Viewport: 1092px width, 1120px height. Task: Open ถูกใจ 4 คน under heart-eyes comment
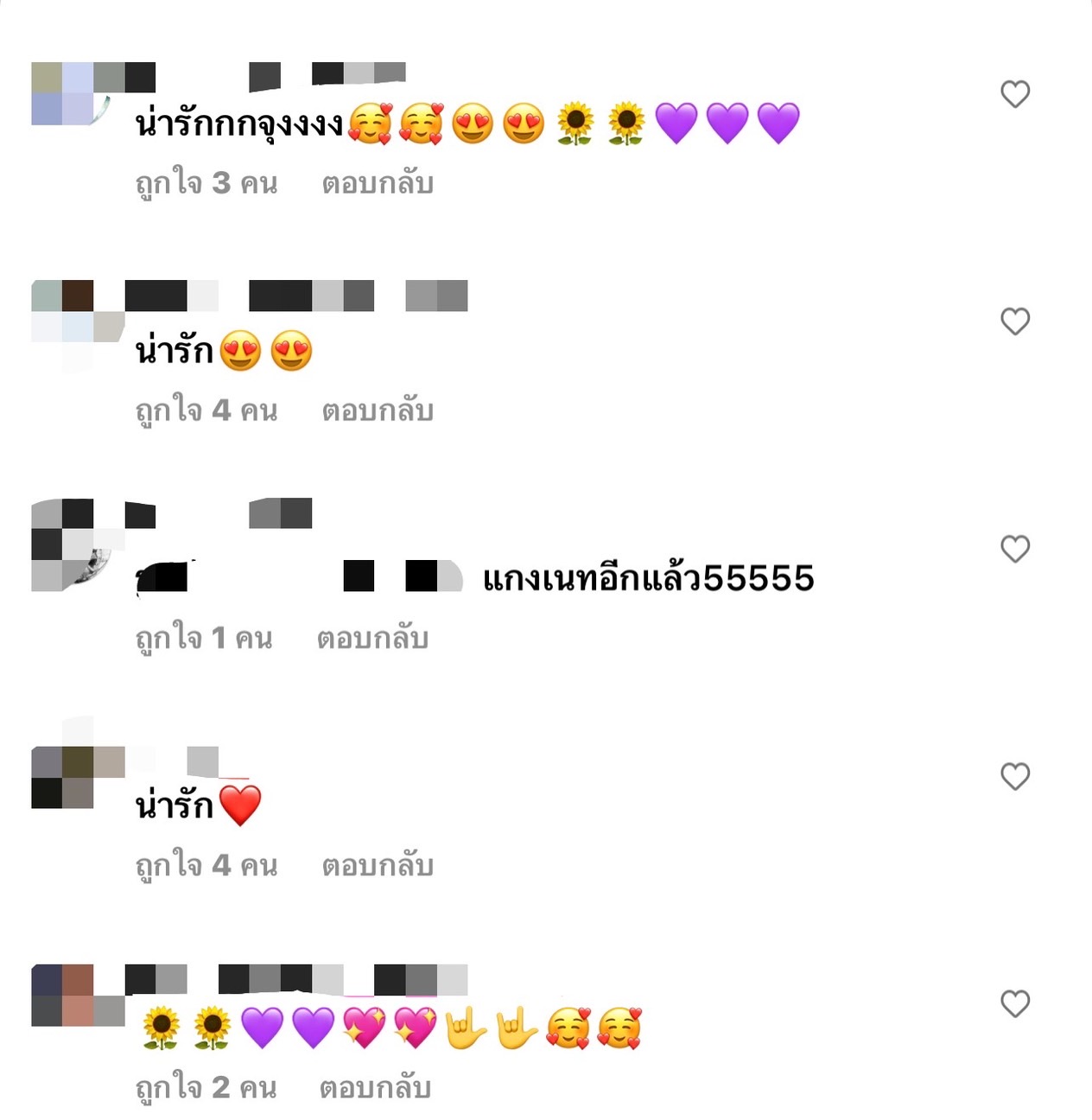tap(206, 410)
